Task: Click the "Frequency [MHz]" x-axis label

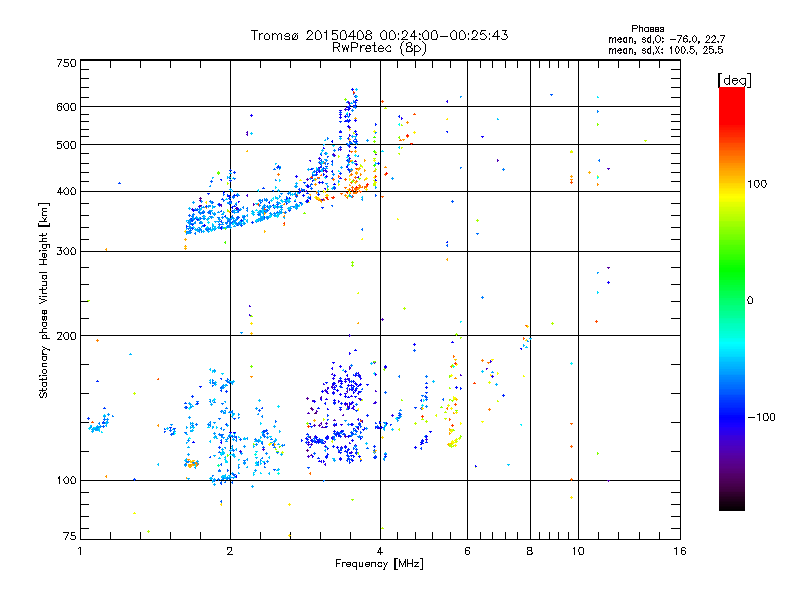Action: (379, 564)
